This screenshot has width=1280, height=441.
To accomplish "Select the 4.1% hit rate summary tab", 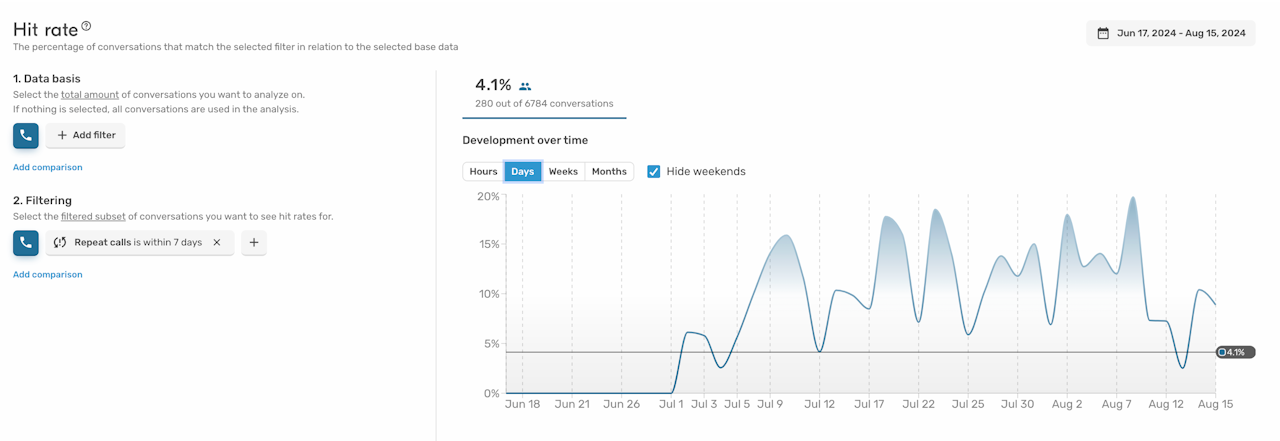I will tap(544, 94).
